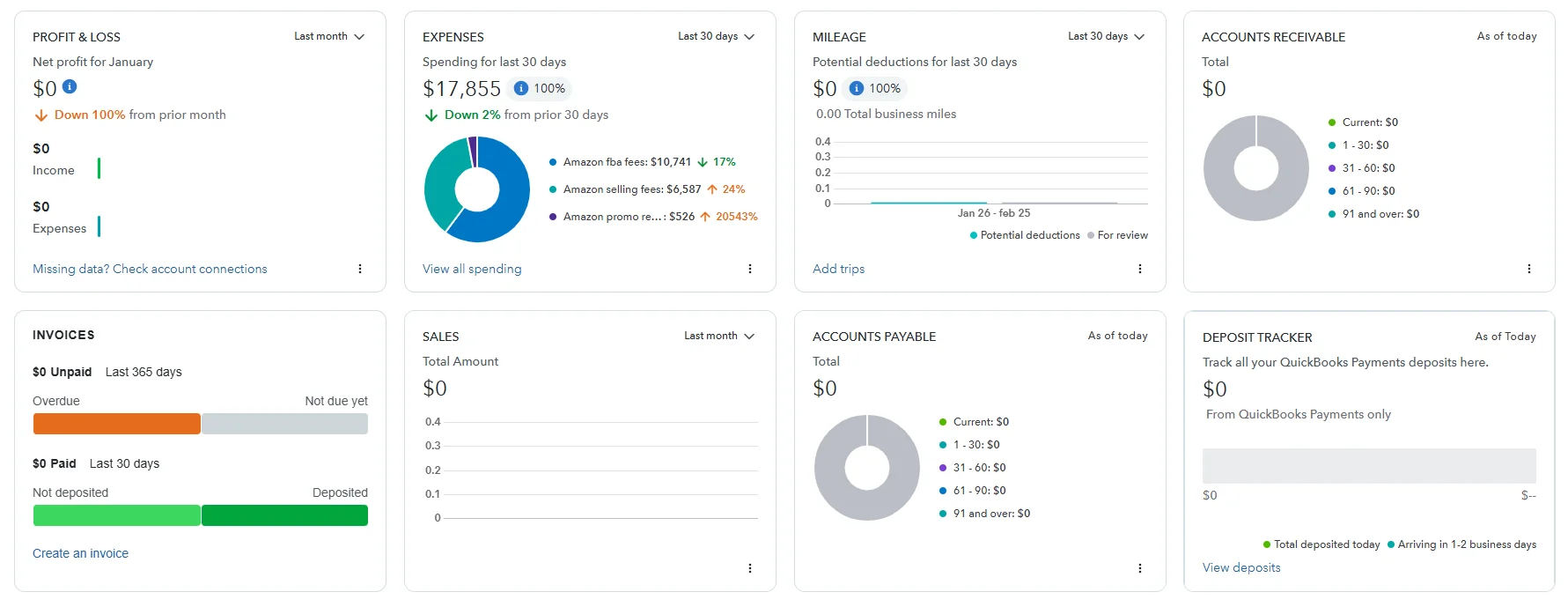
Task: Click the Create an invoice link
Action: pyautogui.click(x=80, y=553)
